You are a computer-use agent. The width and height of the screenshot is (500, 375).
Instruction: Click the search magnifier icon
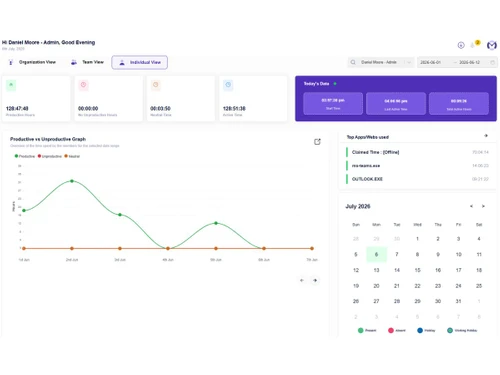coord(353,62)
